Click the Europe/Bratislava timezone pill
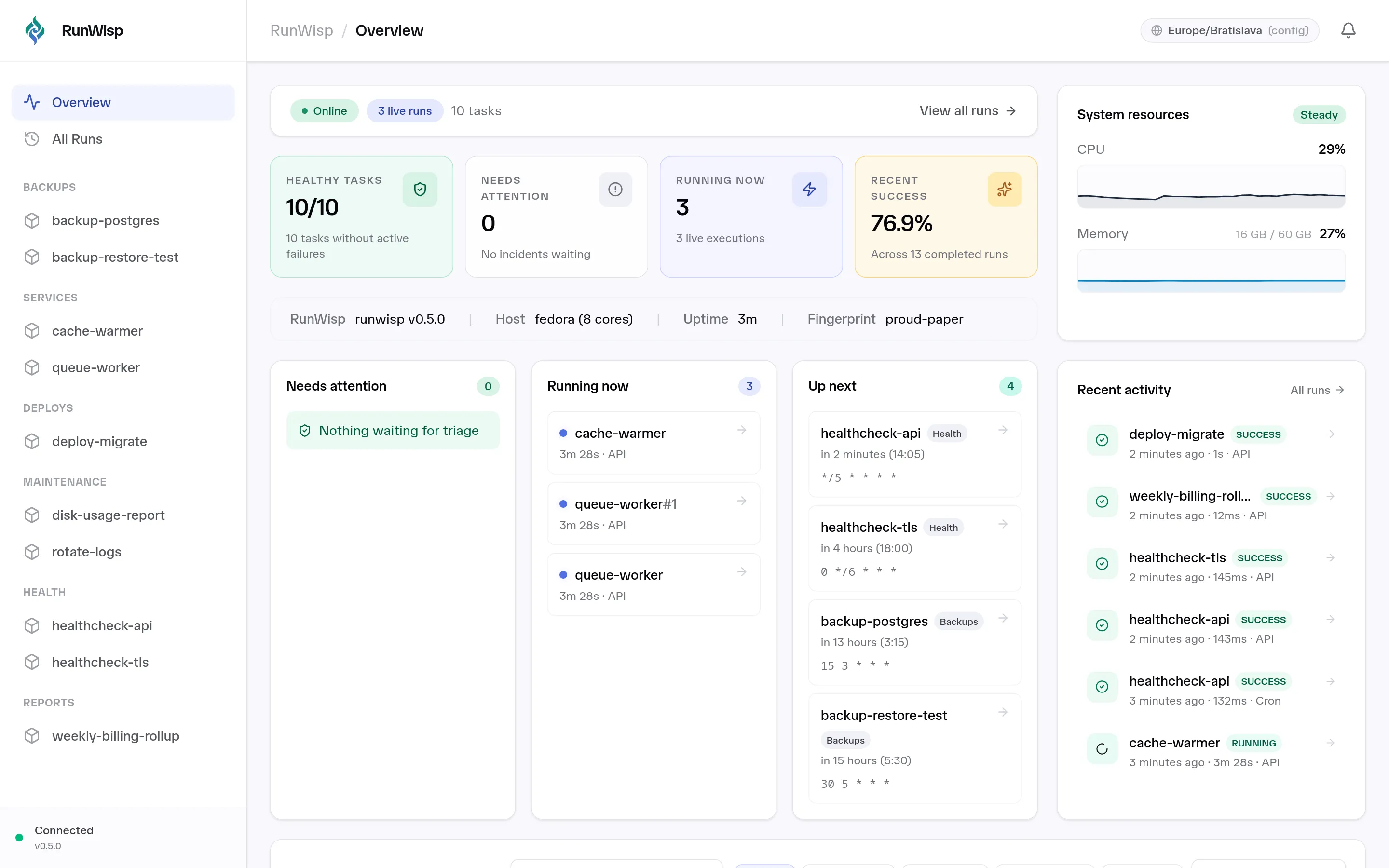The image size is (1389, 868). tap(1229, 30)
